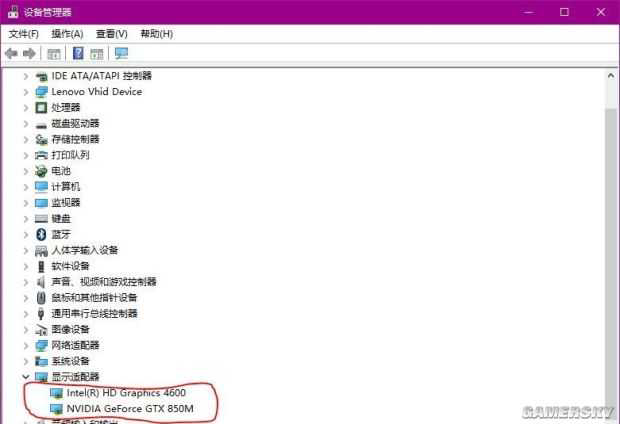
Task: Click the Forward arrow toolbar icon
Action: (x=29, y=53)
